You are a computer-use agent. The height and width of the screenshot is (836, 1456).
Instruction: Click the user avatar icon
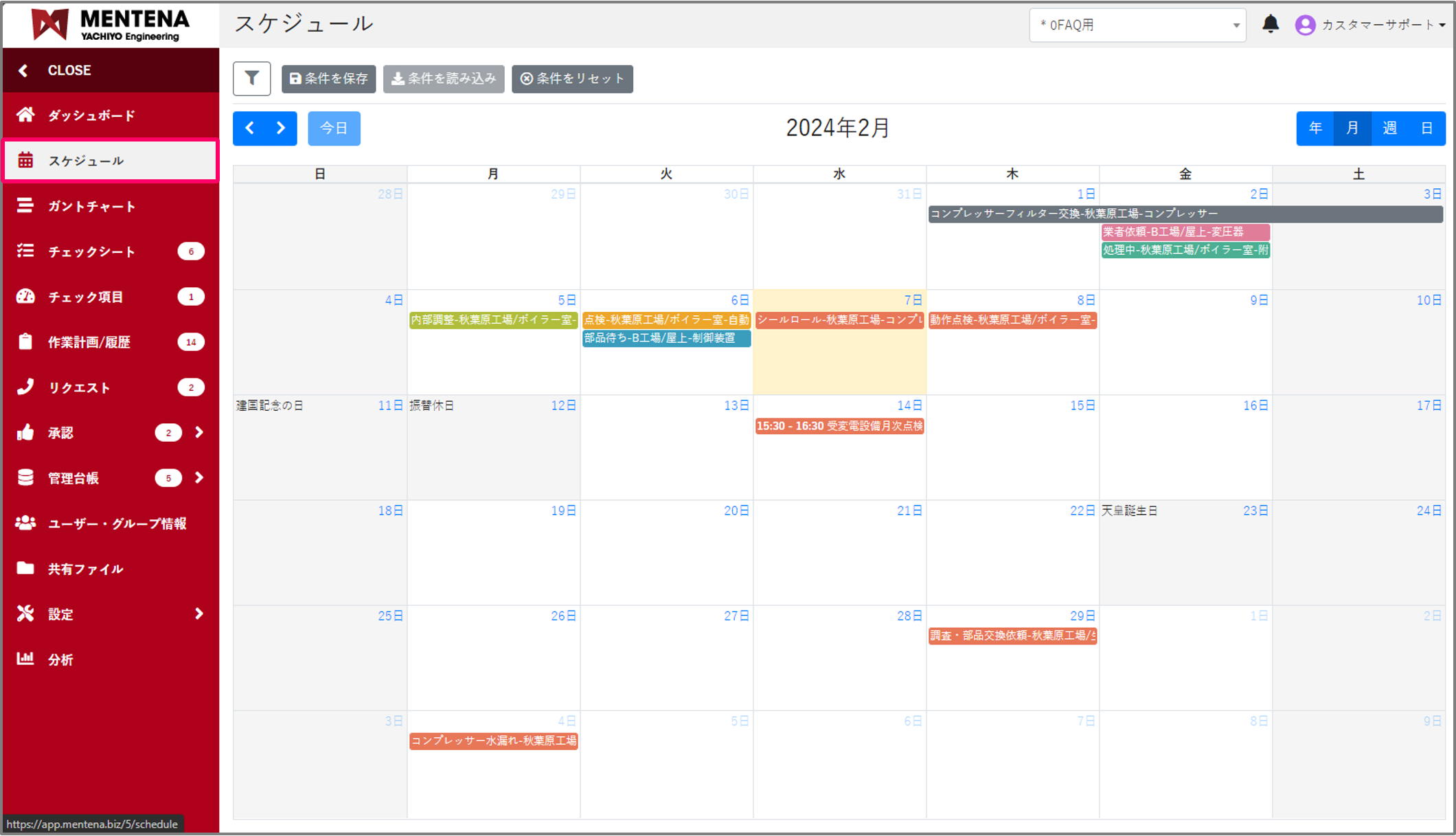(x=1305, y=25)
